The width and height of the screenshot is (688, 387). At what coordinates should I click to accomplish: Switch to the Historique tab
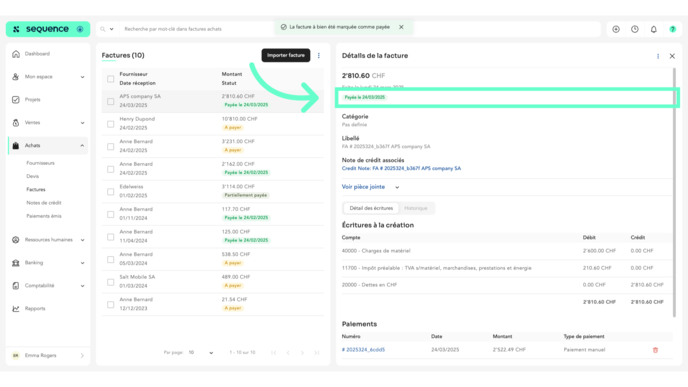point(416,208)
